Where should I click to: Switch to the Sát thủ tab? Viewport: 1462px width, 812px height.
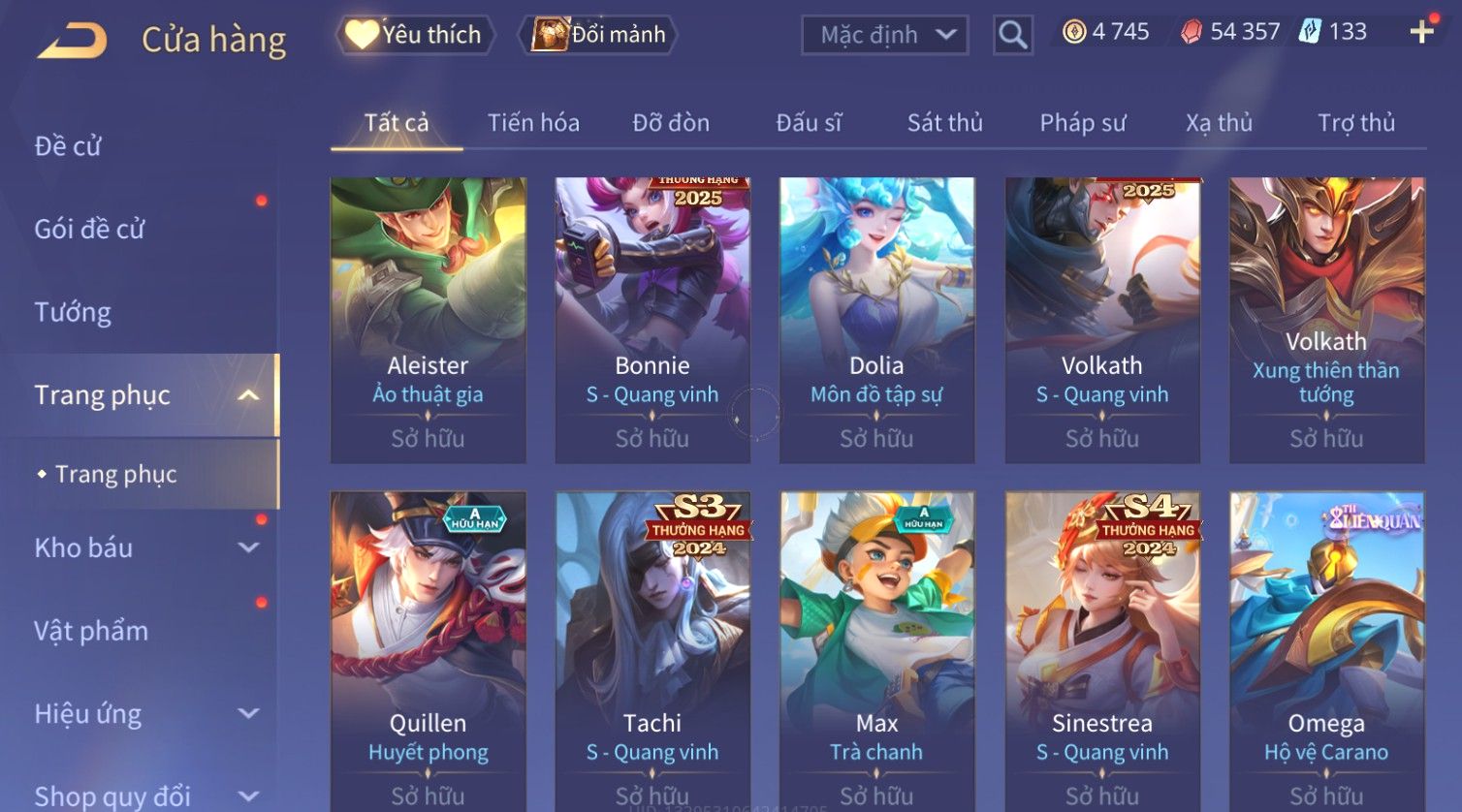click(944, 123)
